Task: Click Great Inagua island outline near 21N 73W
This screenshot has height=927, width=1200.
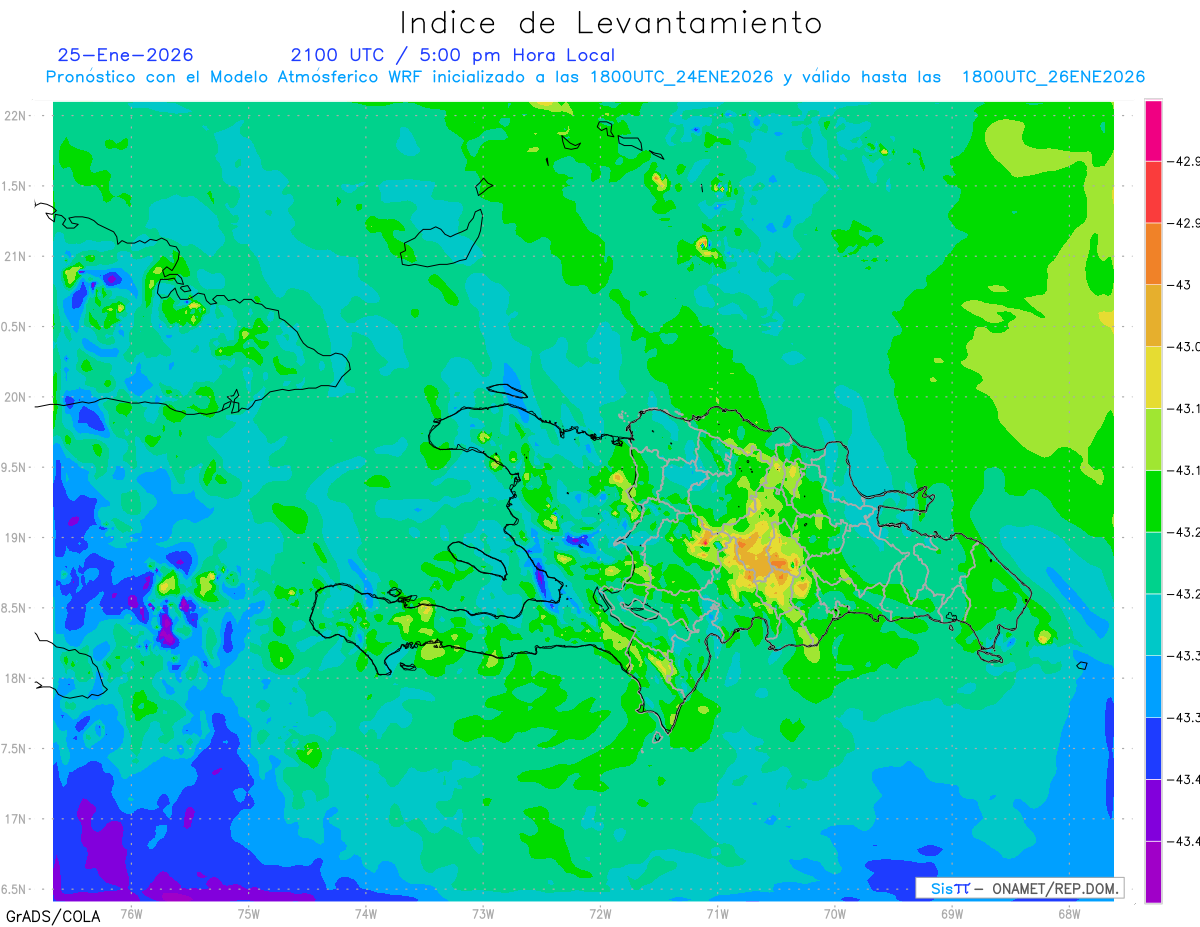Action: click(x=442, y=238)
